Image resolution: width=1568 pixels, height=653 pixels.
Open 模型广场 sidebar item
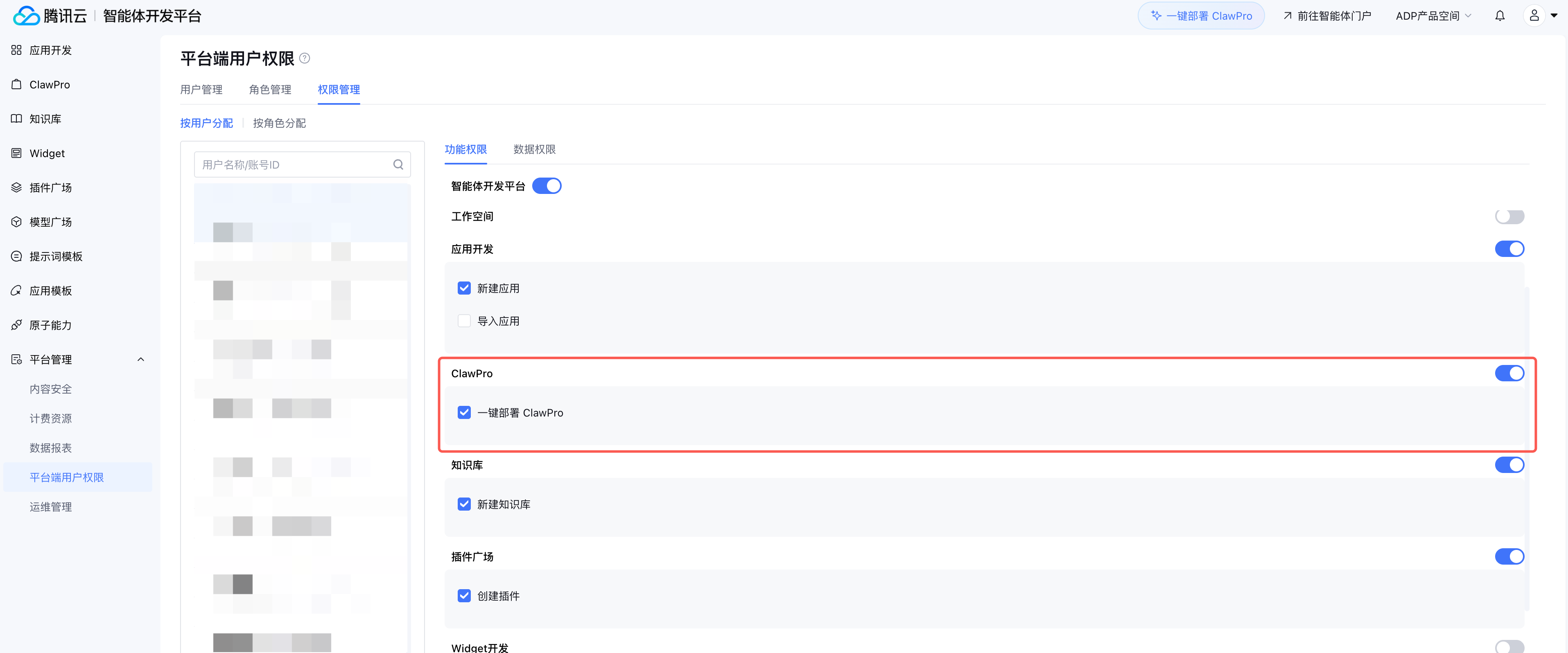[x=50, y=222]
